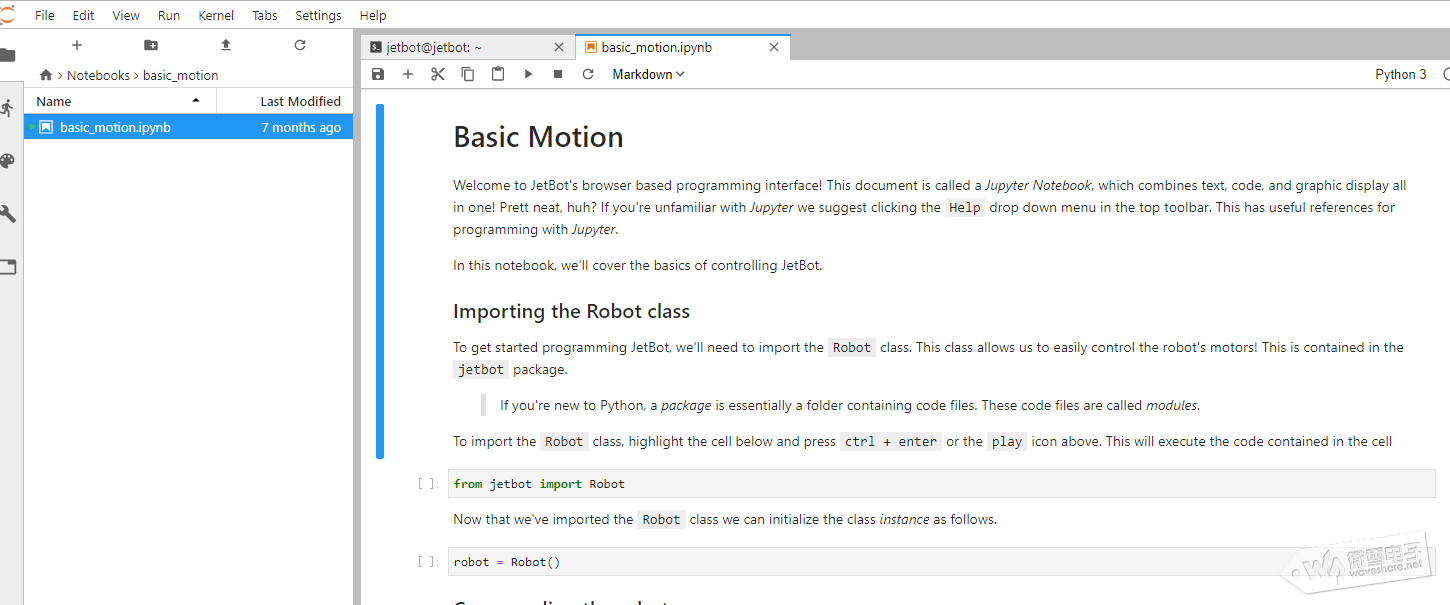Close the basic_motion.ipynb tab

pyautogui.click(x=774, y=47)
